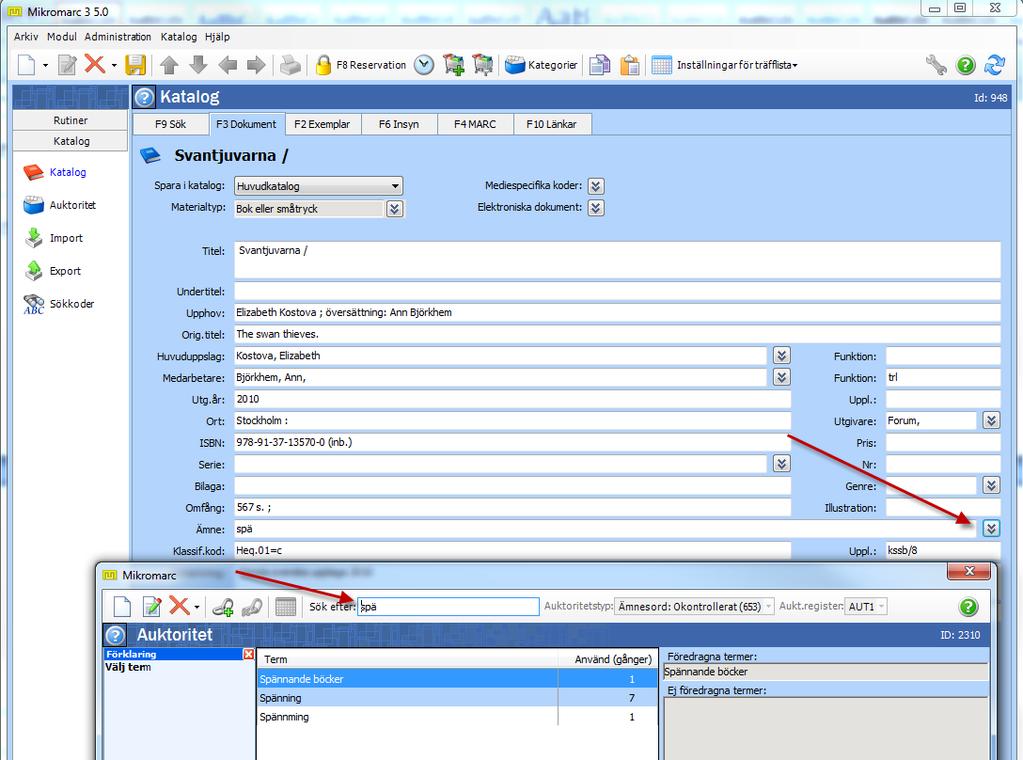Open the Administration menu
1023x760 pixels.
117,37
